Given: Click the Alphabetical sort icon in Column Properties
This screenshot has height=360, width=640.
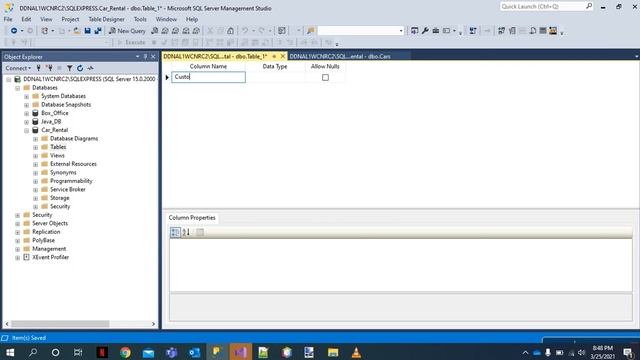Looking at the screenshot, I should pyautogui.click(x=186, y=232).
